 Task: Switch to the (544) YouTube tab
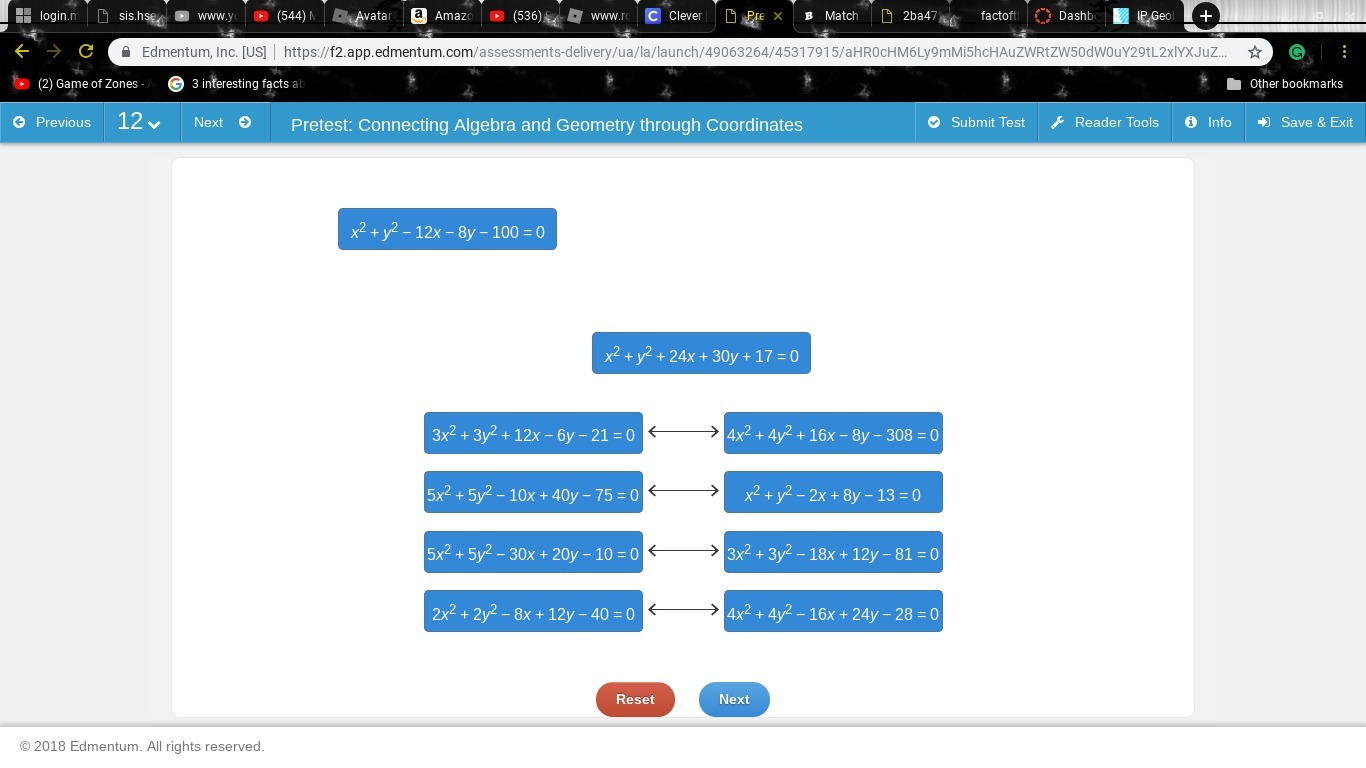[x=284, y=16]
